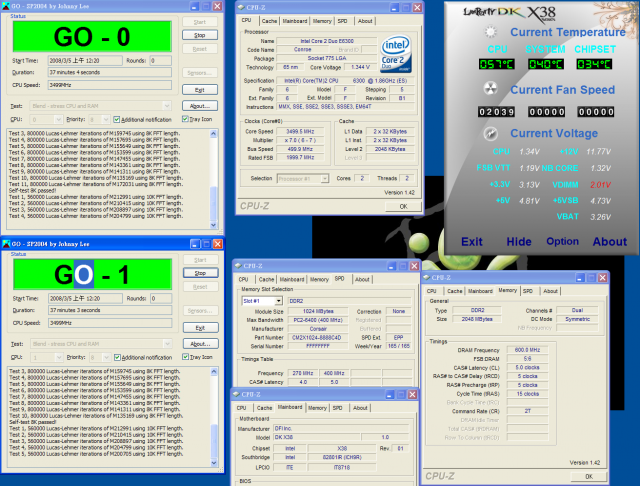Minimize the top CPU-Z CPU window
The image size is (640, 486).
394,7
